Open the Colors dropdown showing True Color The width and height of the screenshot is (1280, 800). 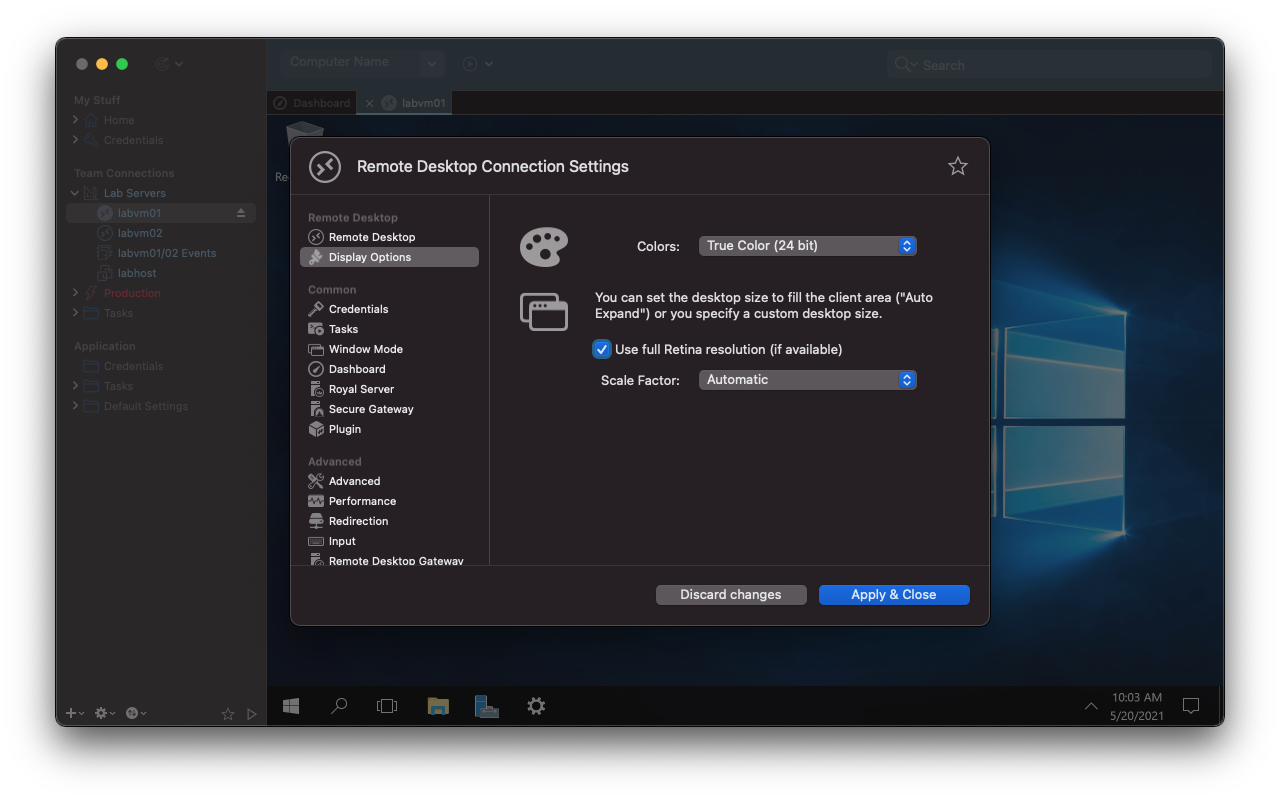point(807,245)
